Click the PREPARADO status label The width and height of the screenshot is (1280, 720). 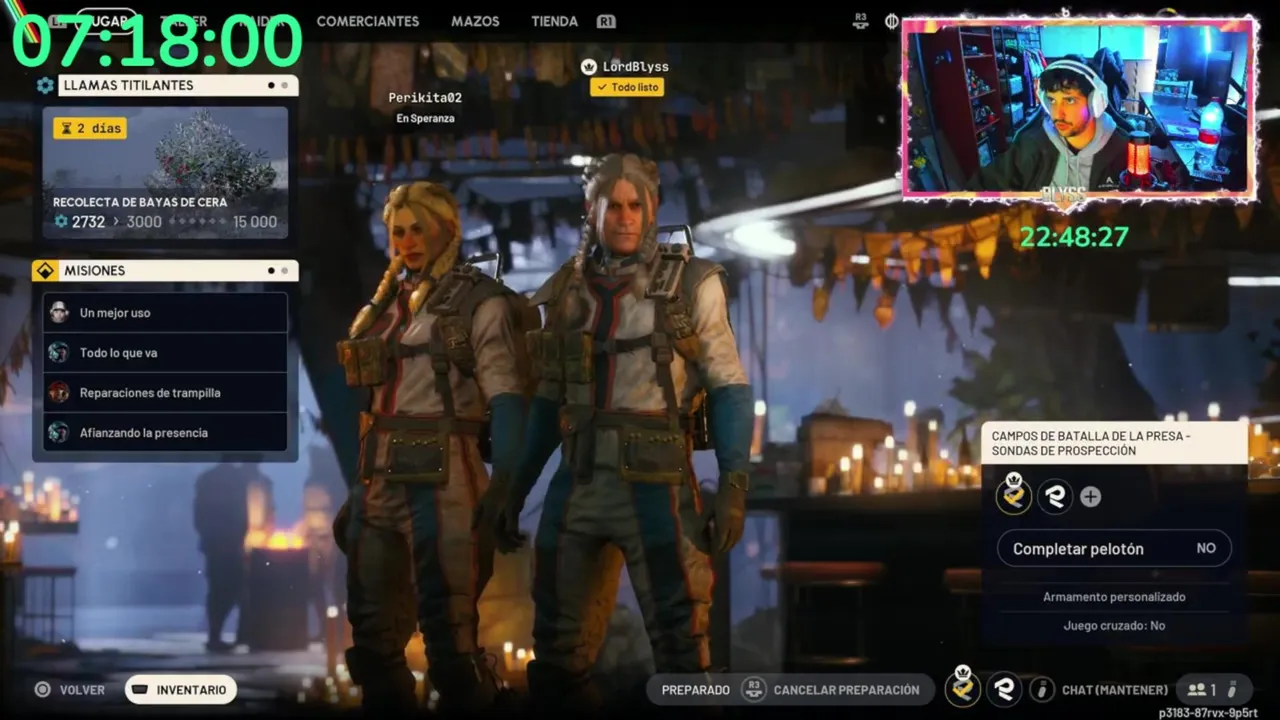click(x=695, y=690)
